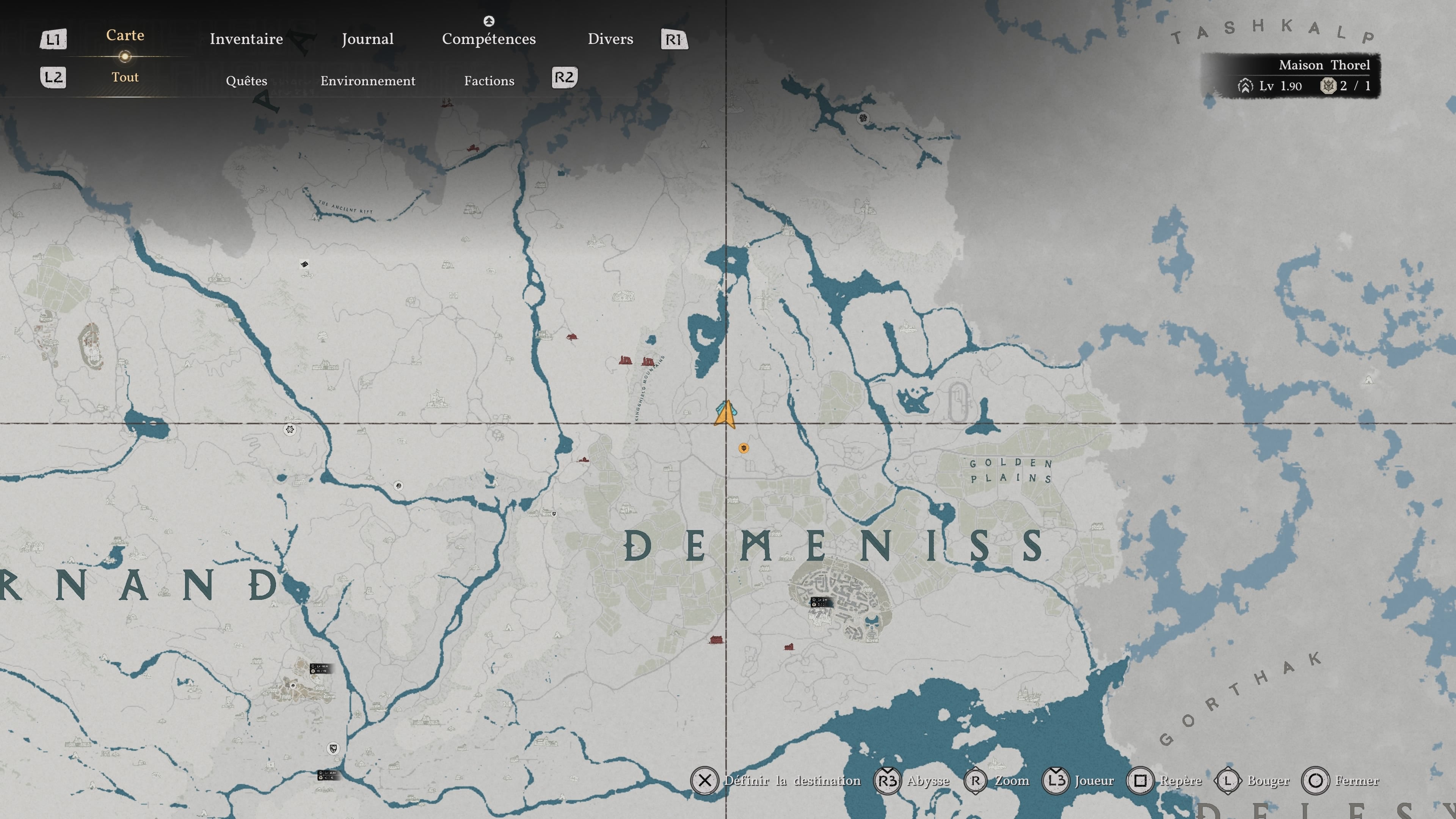
Task: Click the faction emblem beside 2 / 1
Action: (1328, 86)
